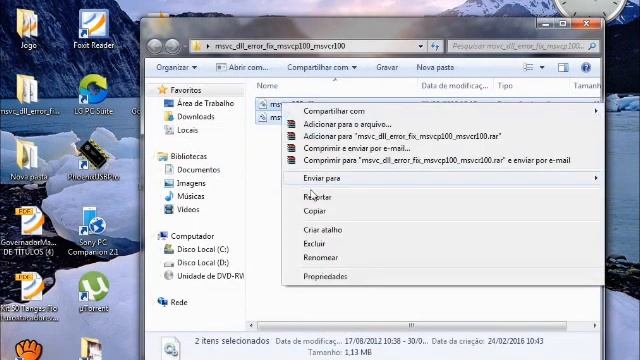The image size is (640, 360).
Task: Open GovernadorMa... PDF file on desktop
Action: (28, 231)
